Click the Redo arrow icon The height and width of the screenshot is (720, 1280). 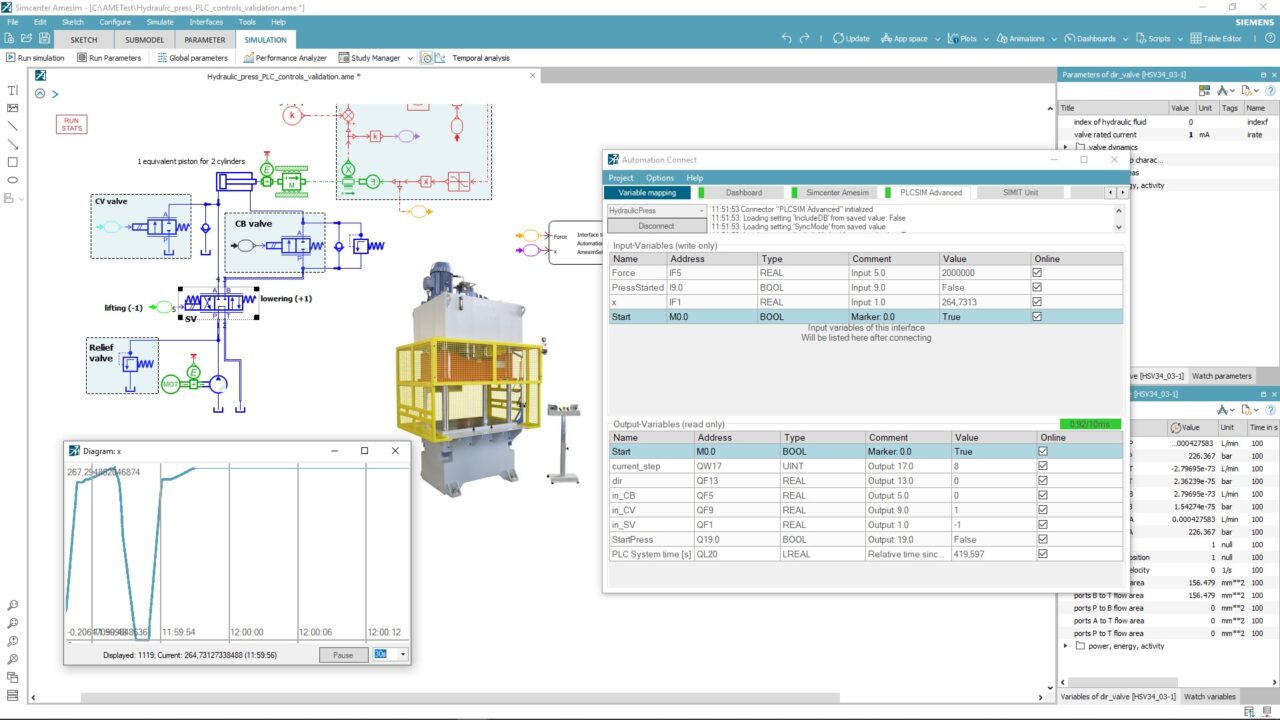[805, 39]
